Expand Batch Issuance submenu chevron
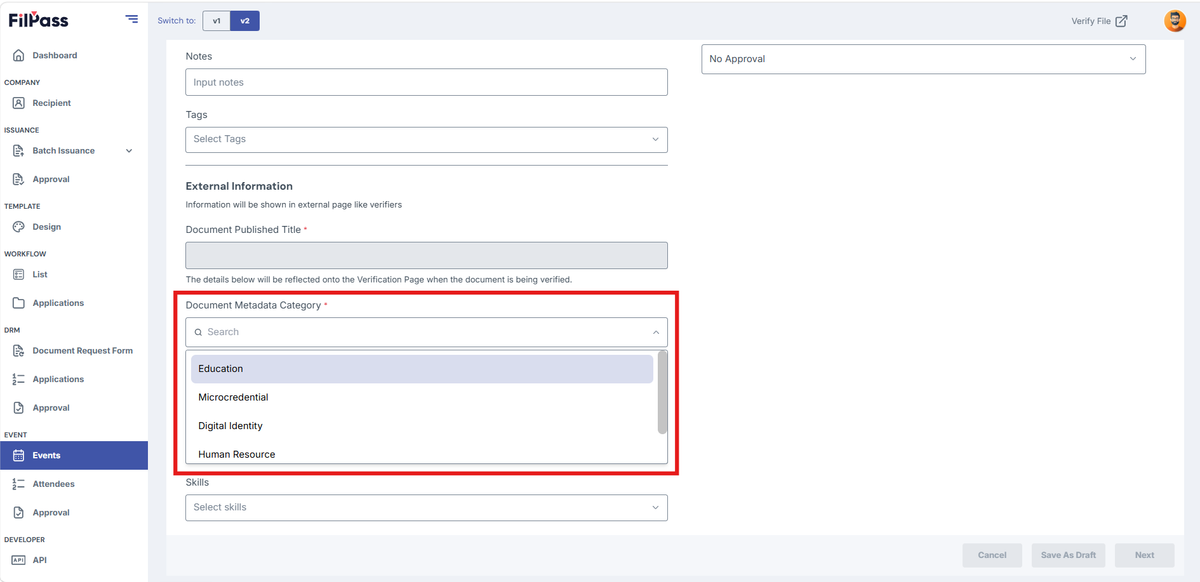This screenshot has width=1200, height=582. point(129,151)
